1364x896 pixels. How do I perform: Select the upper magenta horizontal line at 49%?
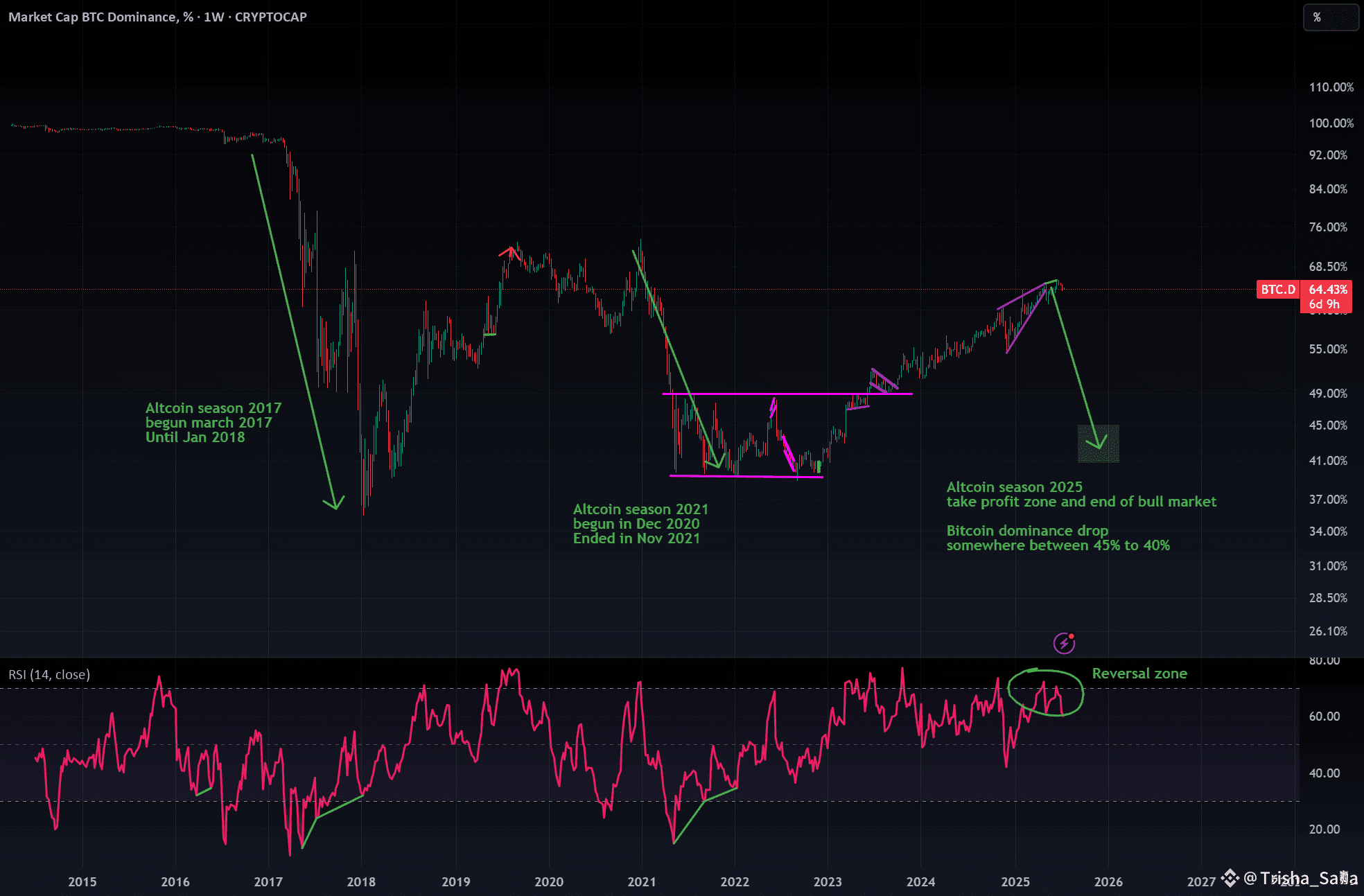click(787, 394)
